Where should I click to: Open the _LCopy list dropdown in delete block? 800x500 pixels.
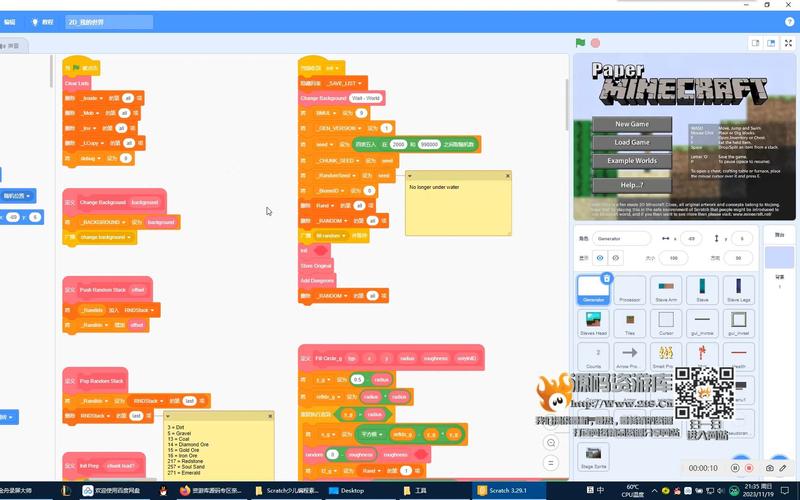[92, 143]
